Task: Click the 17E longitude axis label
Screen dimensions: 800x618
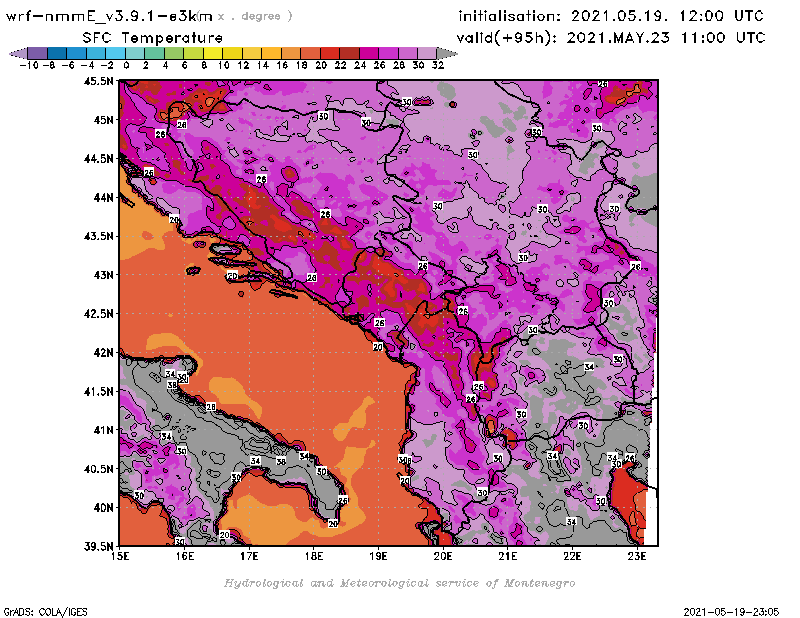Action: tap(249, 556)
